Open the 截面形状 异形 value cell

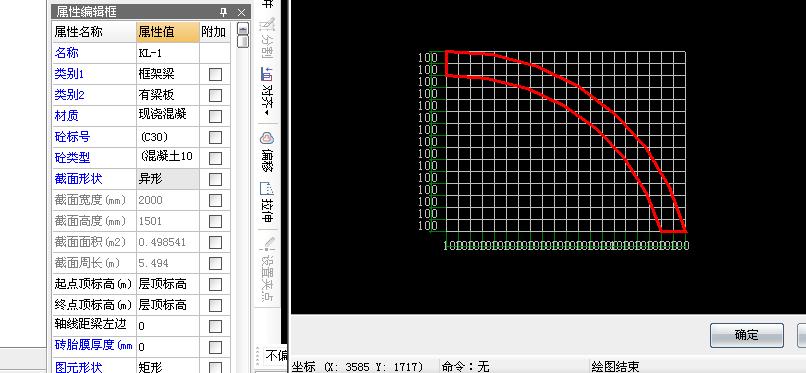coord(168,179)
